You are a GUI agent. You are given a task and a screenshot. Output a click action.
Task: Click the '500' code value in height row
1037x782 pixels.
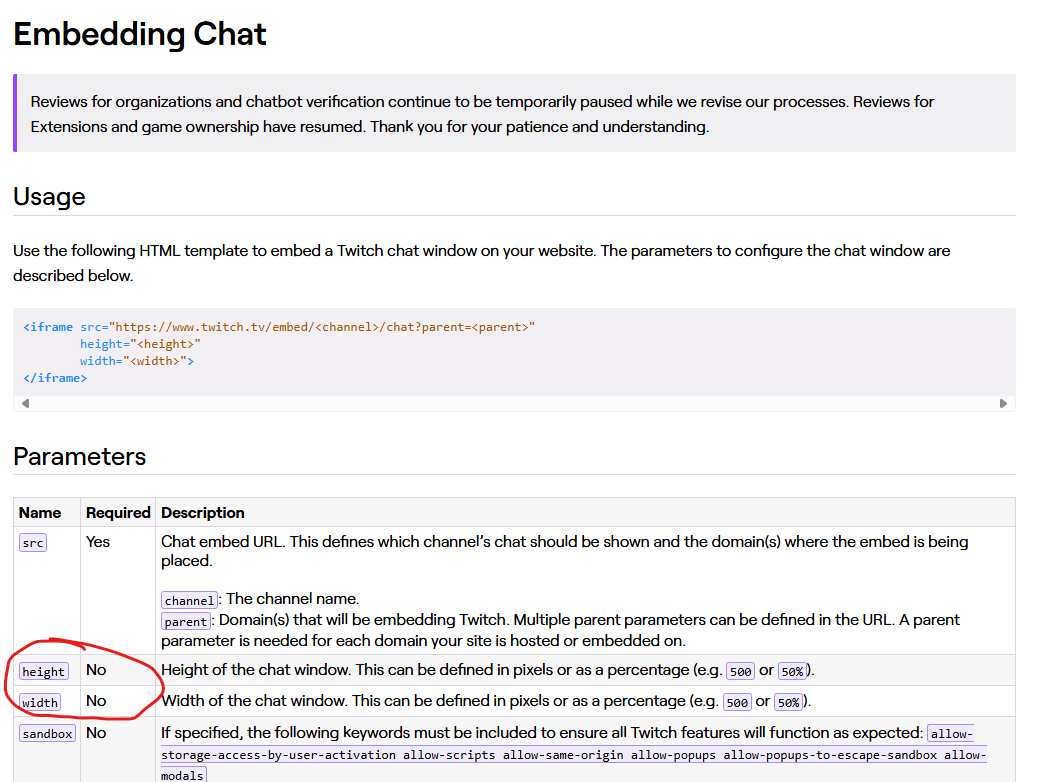click(741, 672)
